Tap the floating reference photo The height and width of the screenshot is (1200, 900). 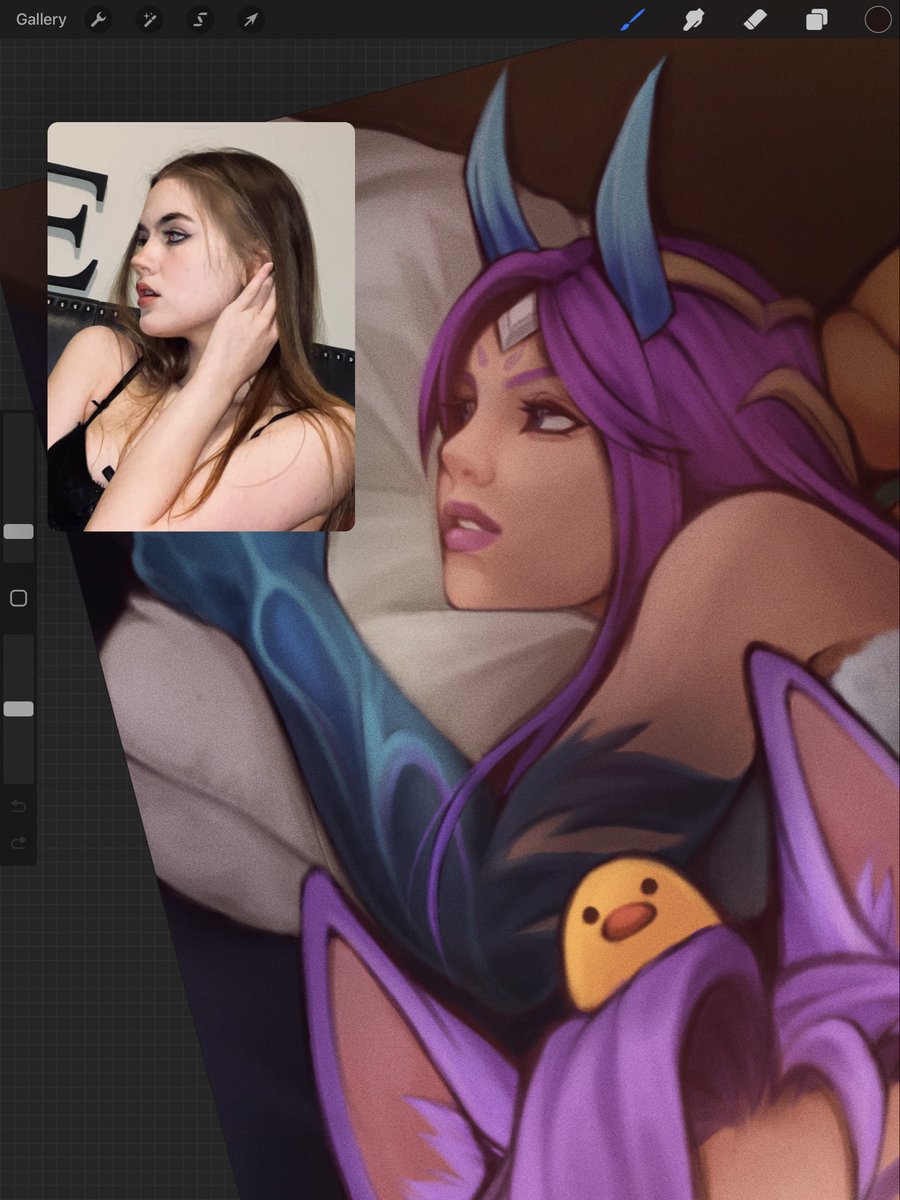[x=201, y=326]
